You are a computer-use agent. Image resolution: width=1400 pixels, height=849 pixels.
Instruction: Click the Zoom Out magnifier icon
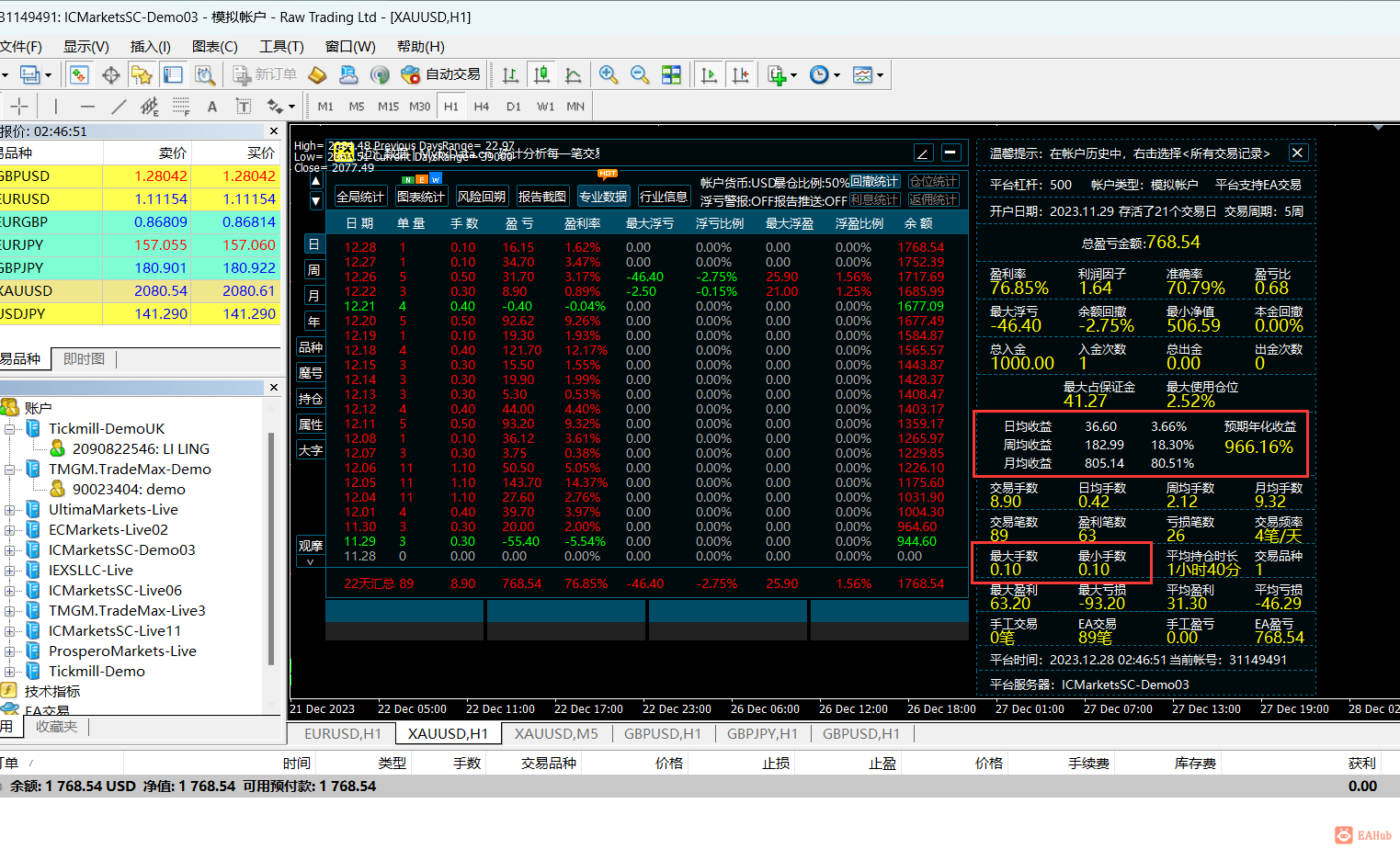639,75
